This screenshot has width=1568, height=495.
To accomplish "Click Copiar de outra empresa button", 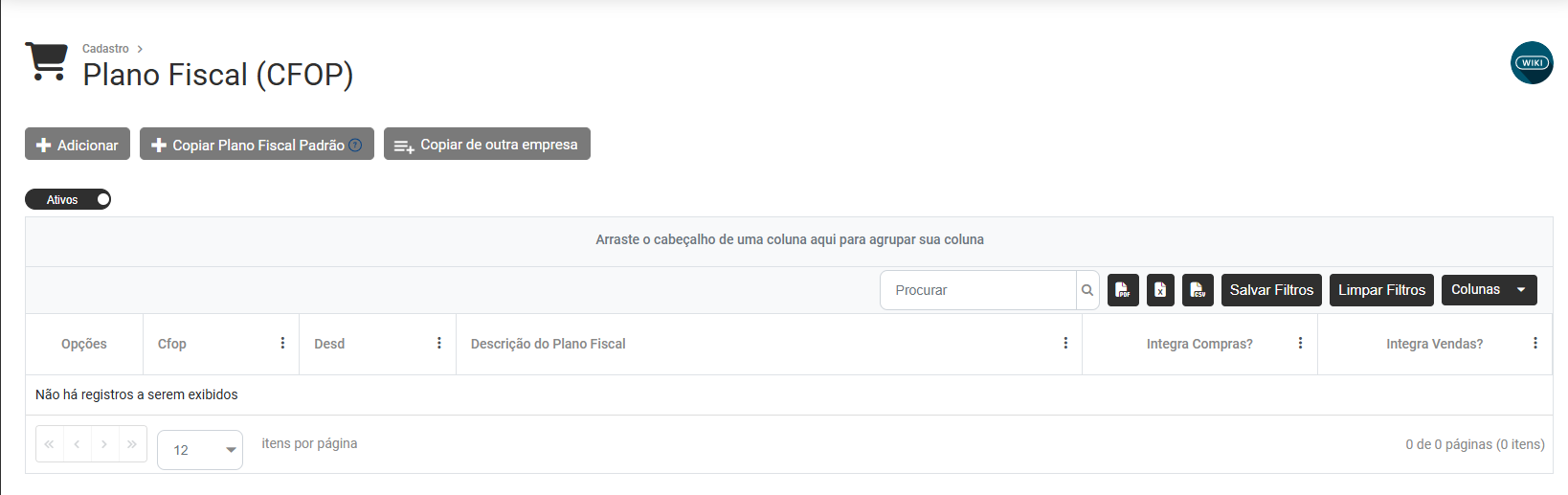I will click(486, 145).
